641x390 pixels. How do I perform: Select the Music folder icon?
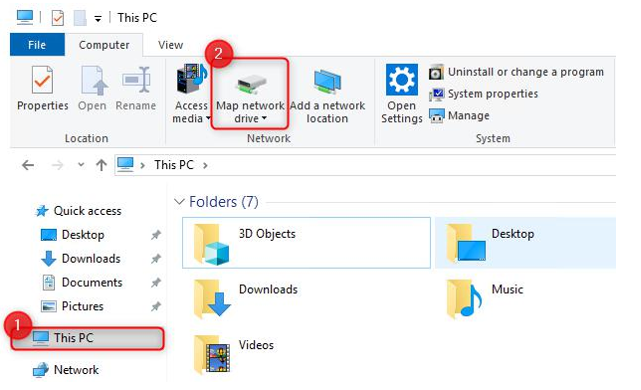tap(464, 299)
